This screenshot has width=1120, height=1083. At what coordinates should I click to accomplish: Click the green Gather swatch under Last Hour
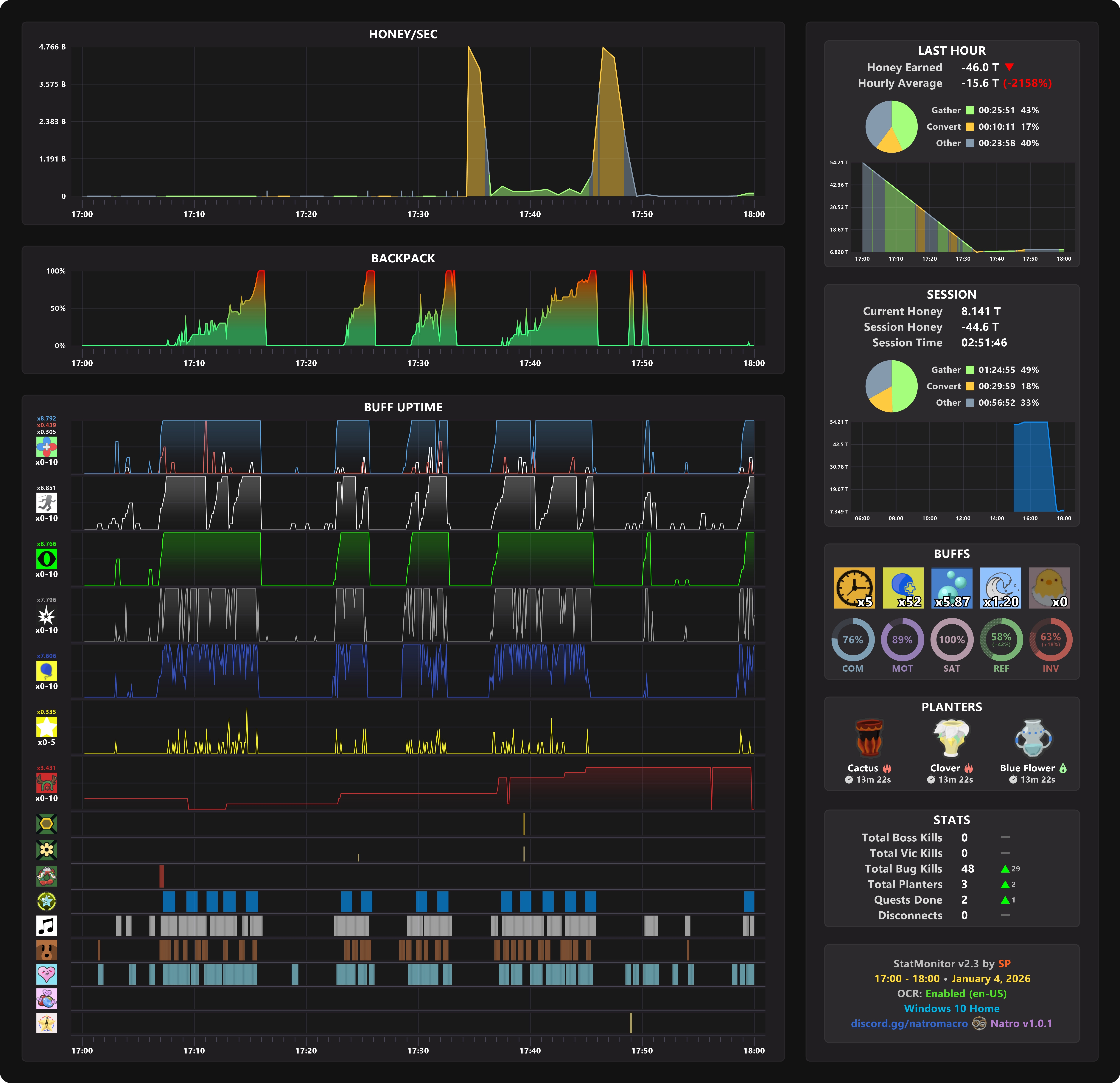tap(970, 110)
